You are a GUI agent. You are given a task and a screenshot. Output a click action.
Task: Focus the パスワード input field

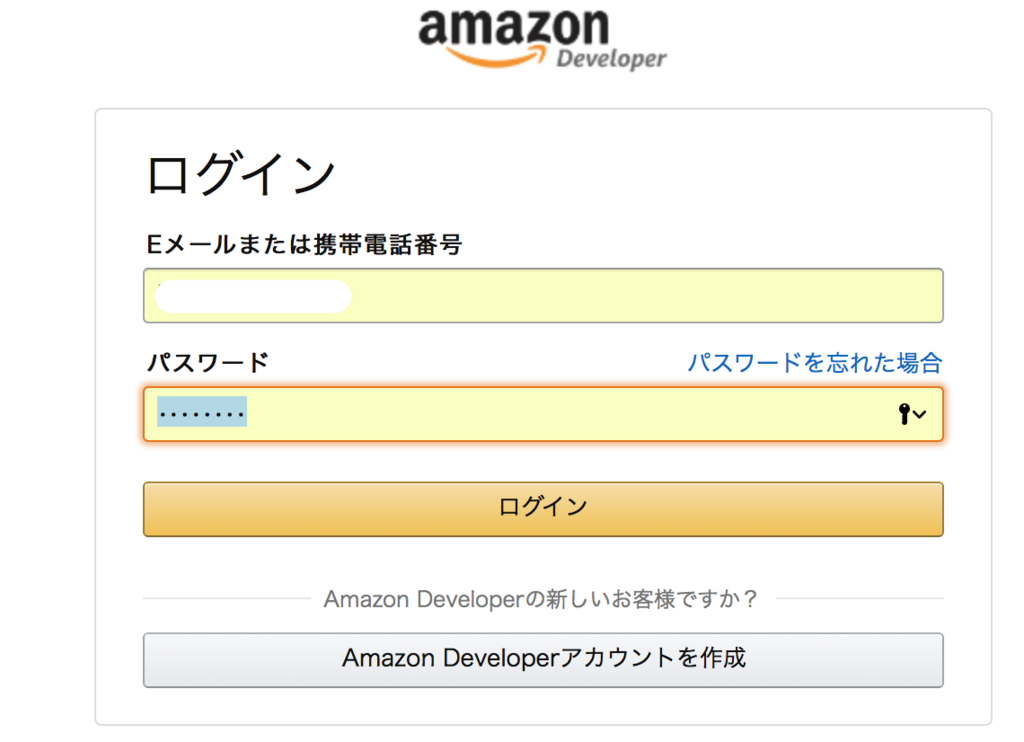pyautogui.click(x=543, y=414)
